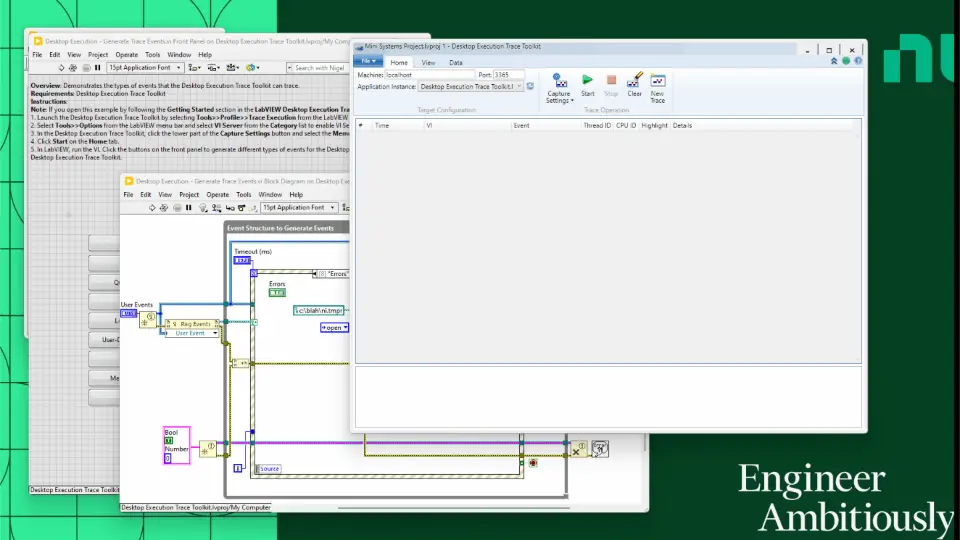
Task: Click Pause in Front Panel toolbar
Action: (97, 68)
